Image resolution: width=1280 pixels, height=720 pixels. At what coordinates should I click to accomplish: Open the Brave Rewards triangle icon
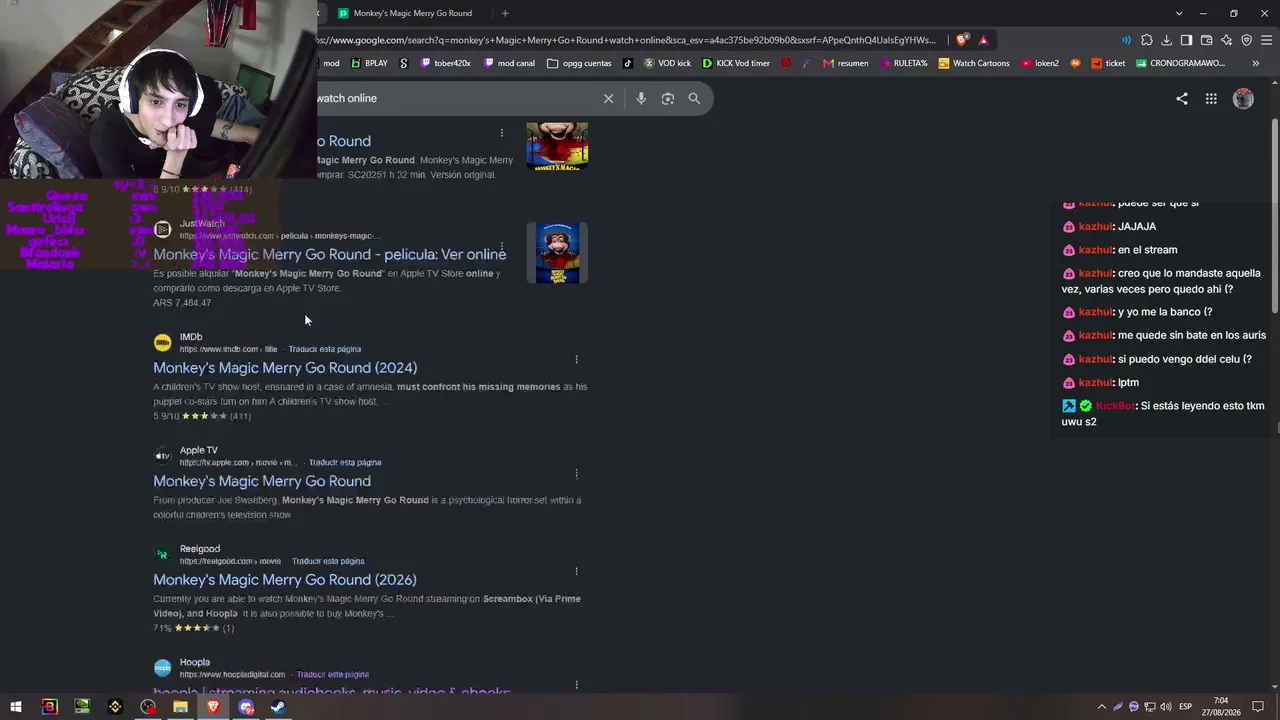click(x=984, y=40)
